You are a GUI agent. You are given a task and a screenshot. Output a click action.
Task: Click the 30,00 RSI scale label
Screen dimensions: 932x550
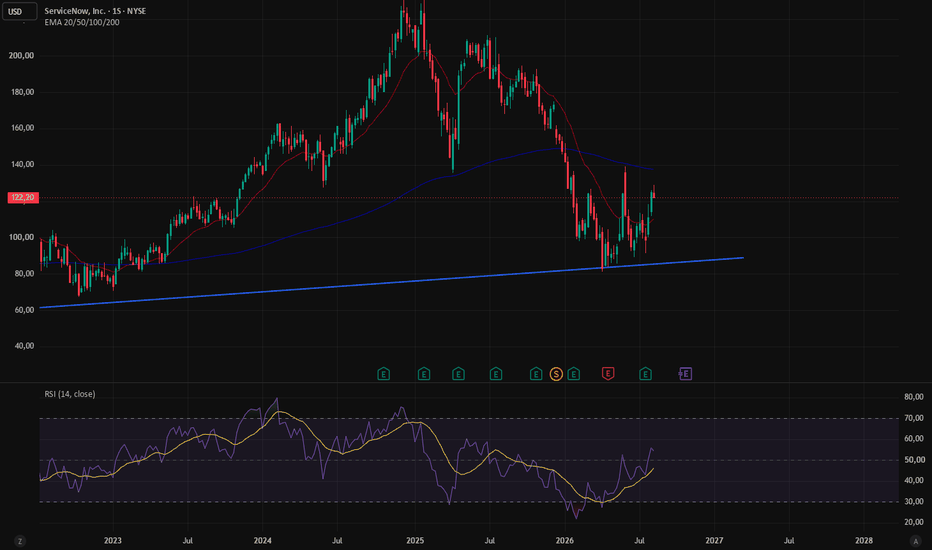(914, 501)
